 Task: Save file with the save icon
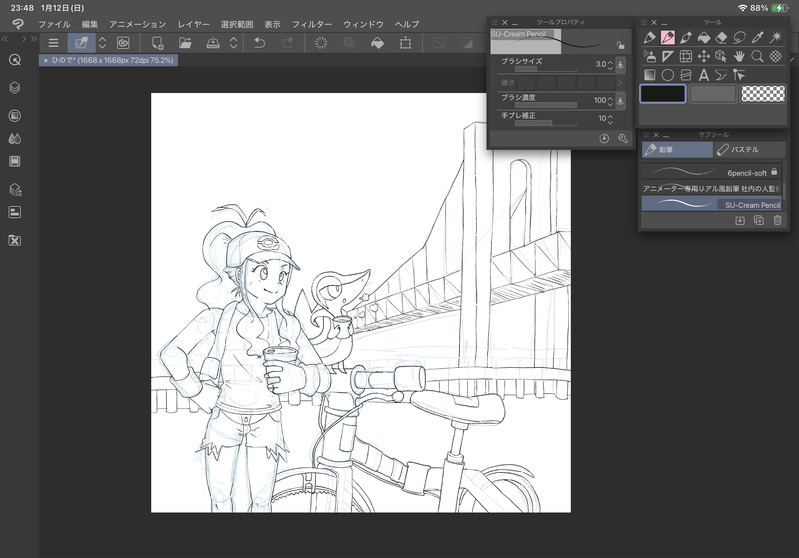[x=213, y=43]
